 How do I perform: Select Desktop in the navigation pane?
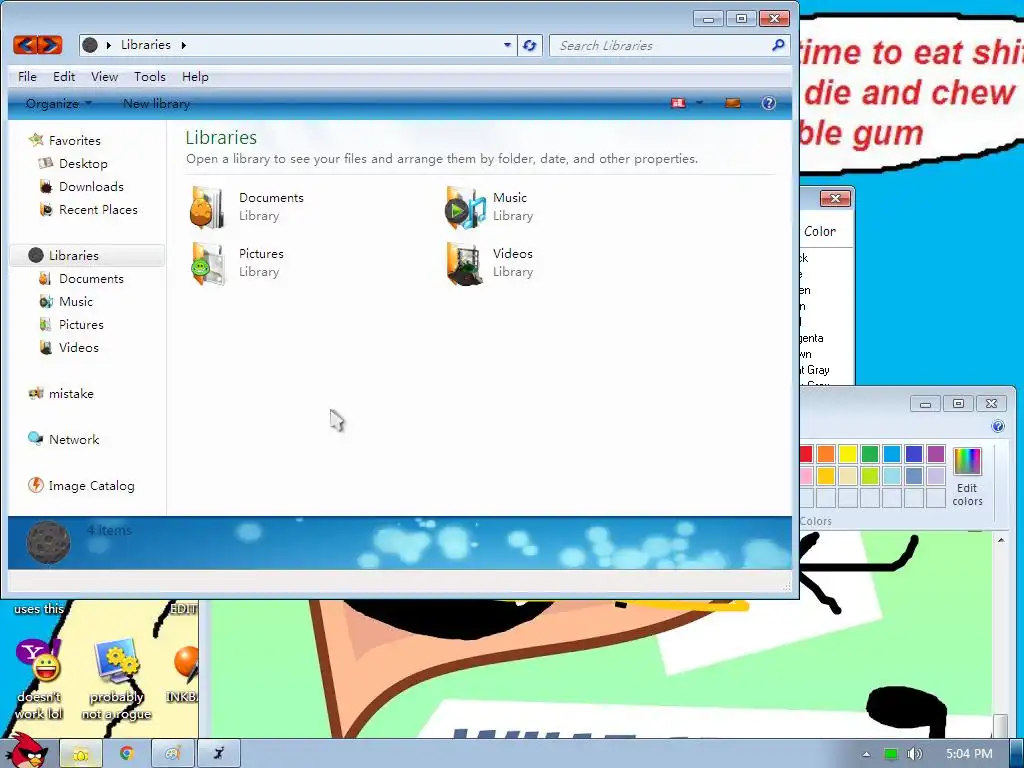tap(83, 163)
